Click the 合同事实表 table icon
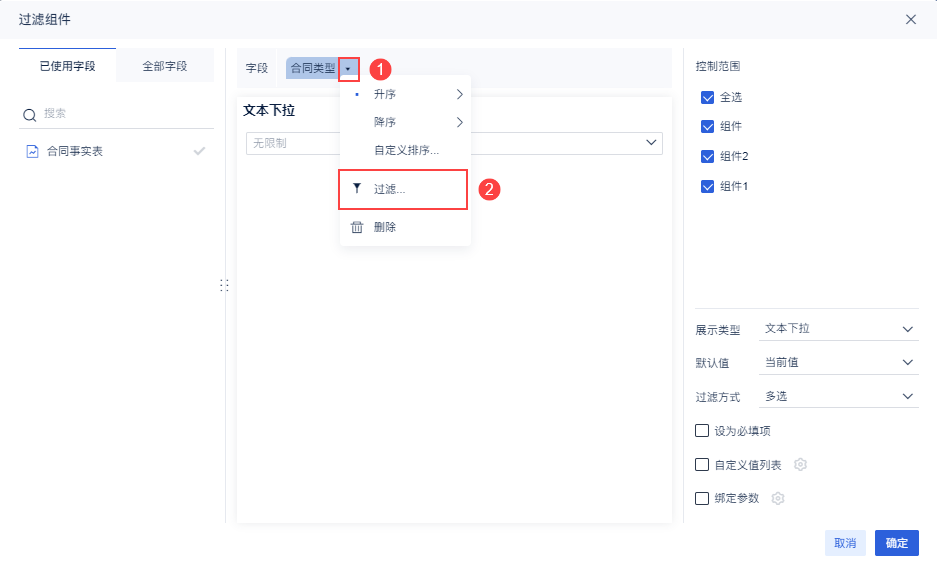Screen dimensions: 937x564 tap(32, 152)
